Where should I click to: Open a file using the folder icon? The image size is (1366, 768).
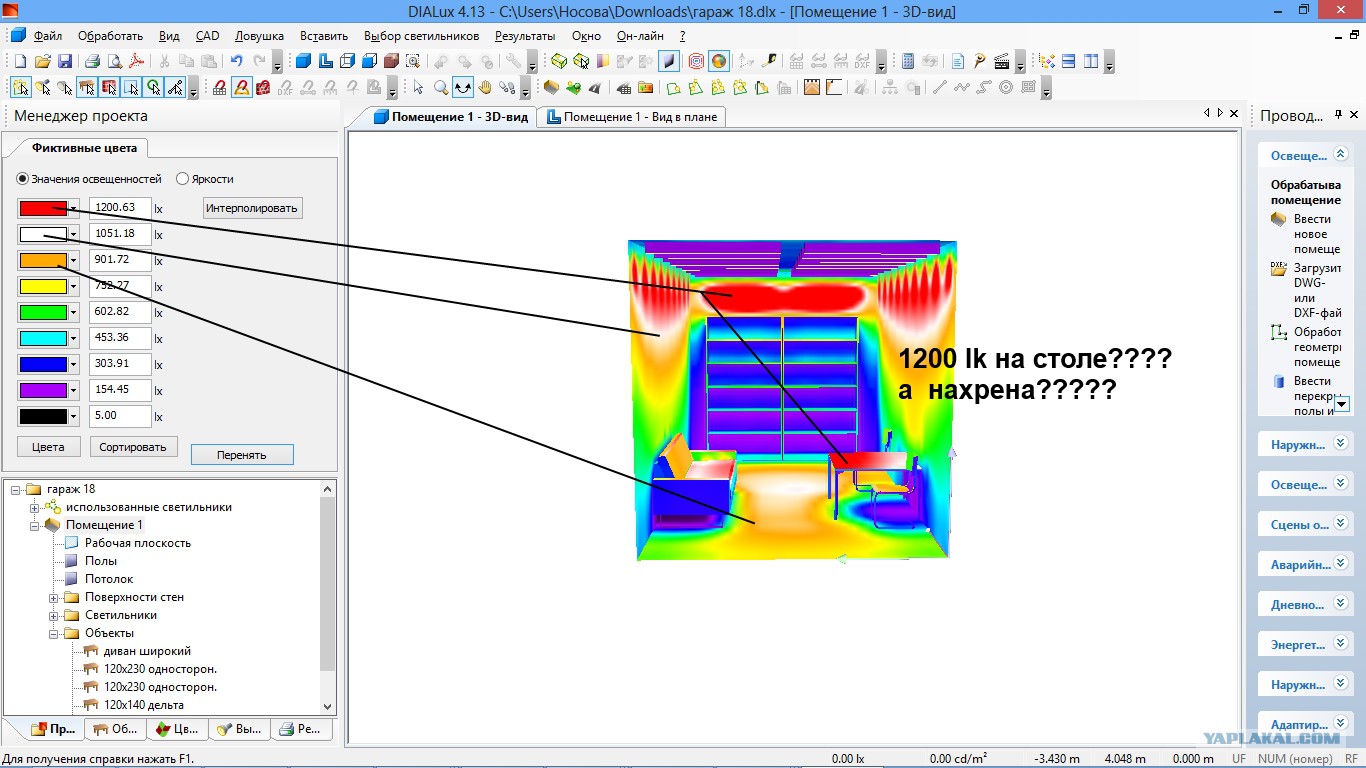(43, 61)
